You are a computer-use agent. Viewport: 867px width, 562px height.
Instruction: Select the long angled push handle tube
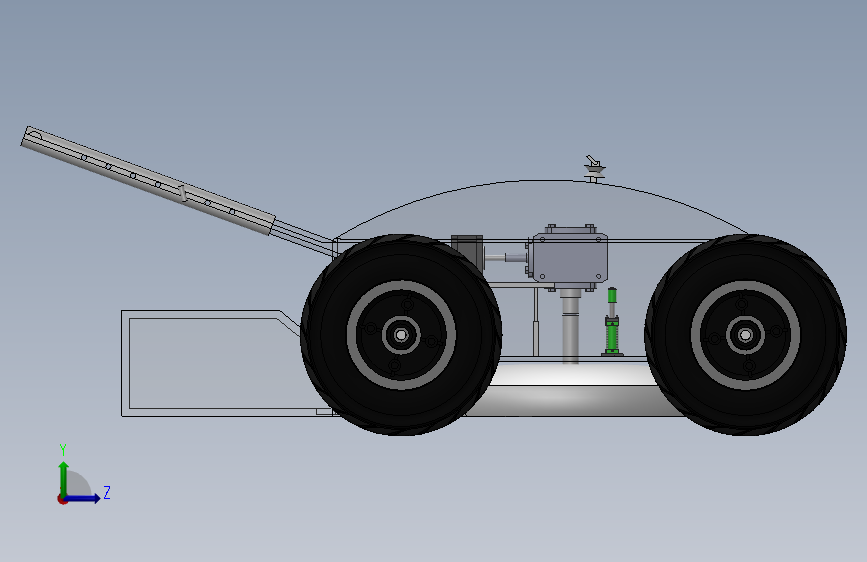pos(148,180)
